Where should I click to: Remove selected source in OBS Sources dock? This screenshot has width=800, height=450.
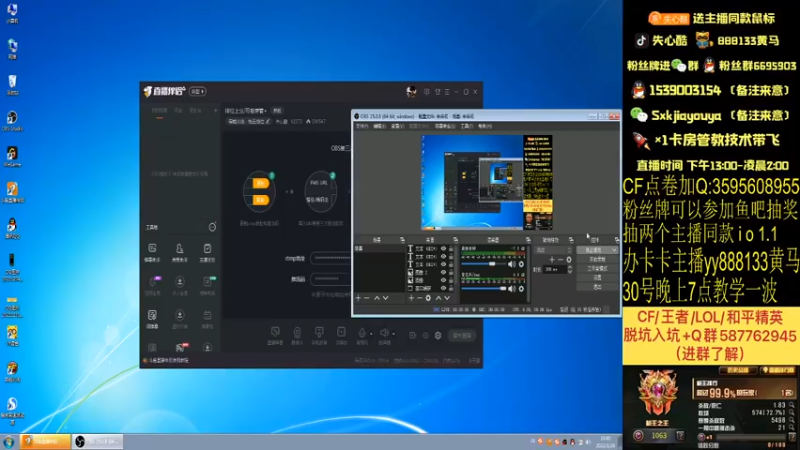[x=419, y=298]
